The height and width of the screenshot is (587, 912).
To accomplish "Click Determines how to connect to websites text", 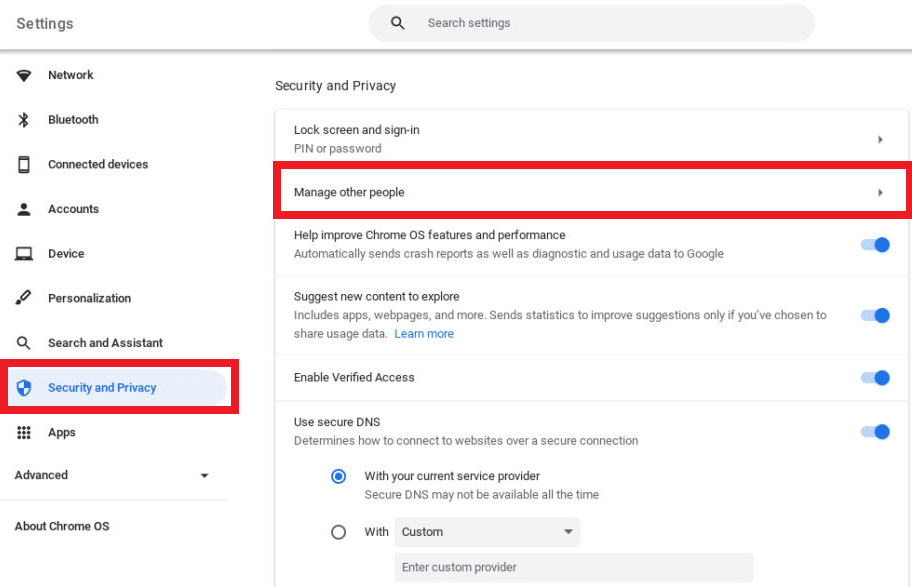I will click(x=466, y=440).
